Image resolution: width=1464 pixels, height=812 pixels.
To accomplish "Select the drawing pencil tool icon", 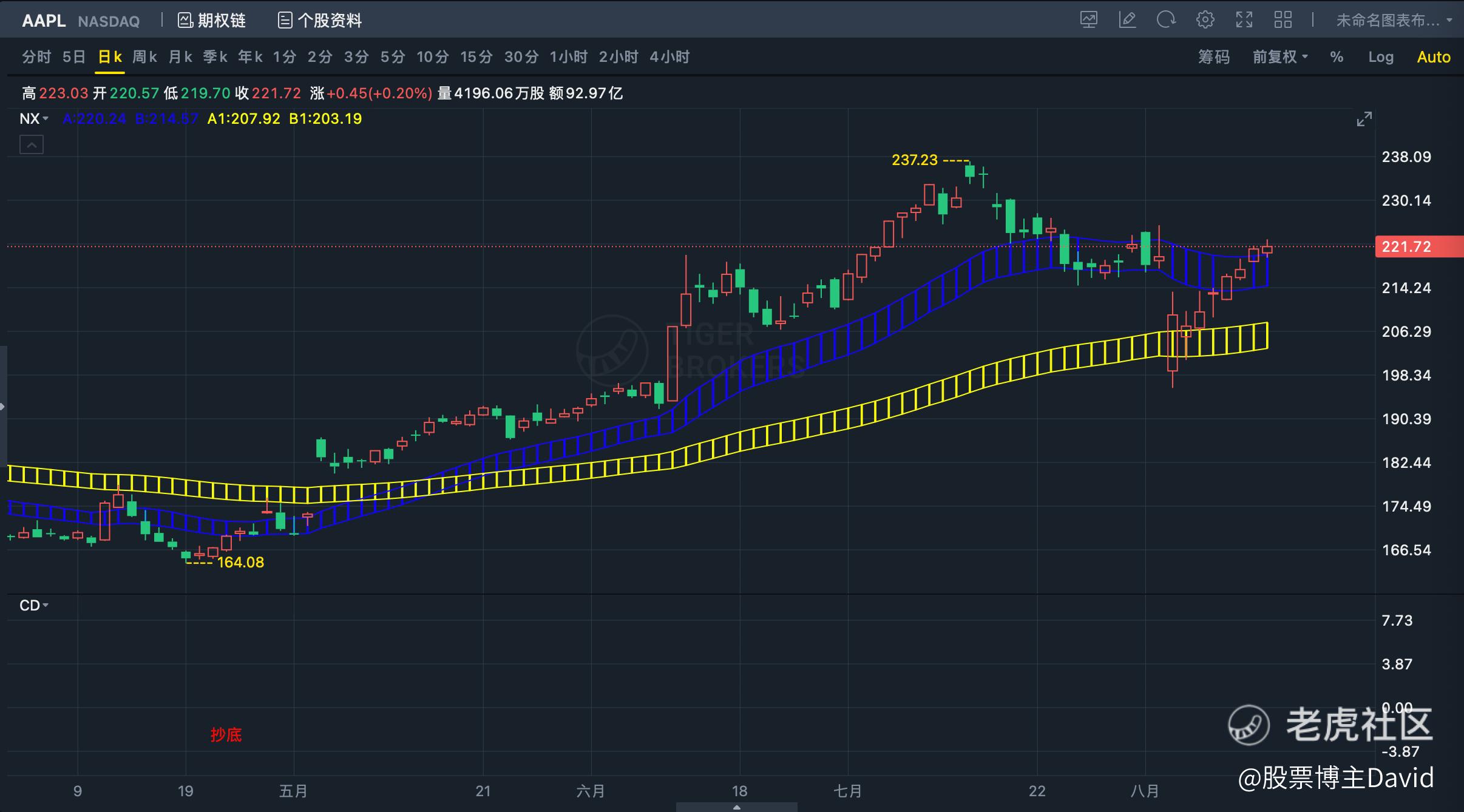I will click(1128, 20).
